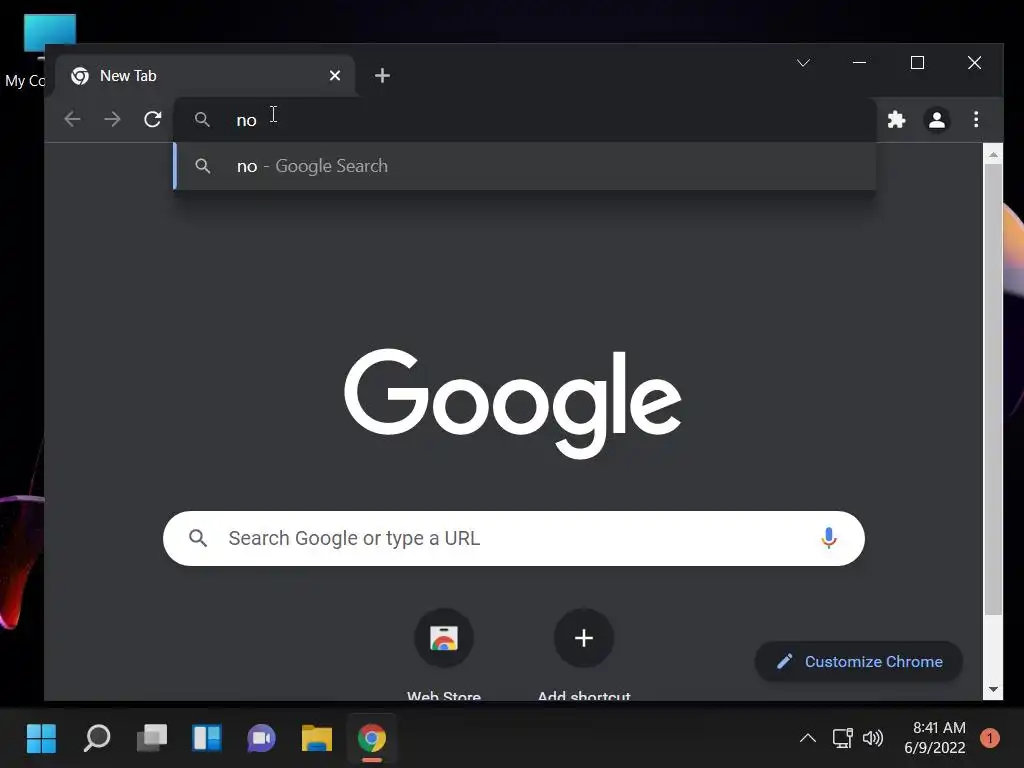
Task: Maximize the Chrome window
Action: (x=917, y=63)
